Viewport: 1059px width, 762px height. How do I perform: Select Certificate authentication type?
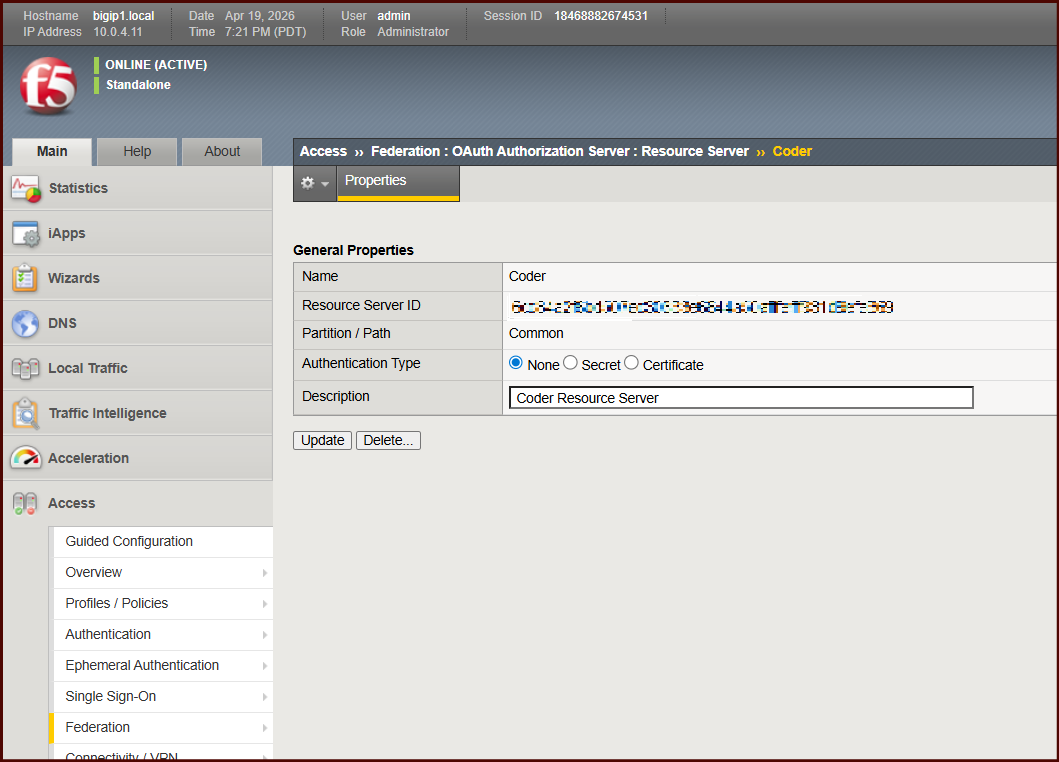[631, 363]
